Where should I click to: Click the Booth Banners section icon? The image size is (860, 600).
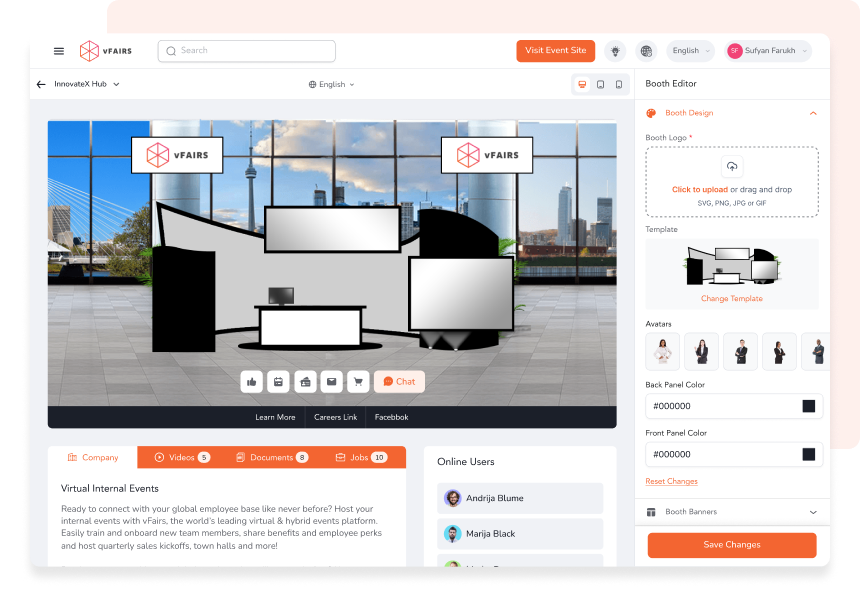[x=651, y=512]
